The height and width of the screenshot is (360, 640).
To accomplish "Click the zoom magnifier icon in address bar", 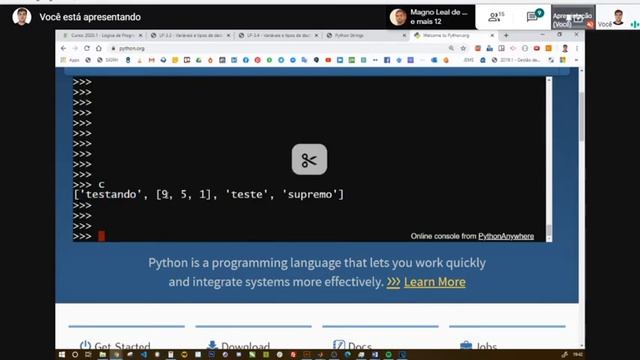I will click(451, 48).
